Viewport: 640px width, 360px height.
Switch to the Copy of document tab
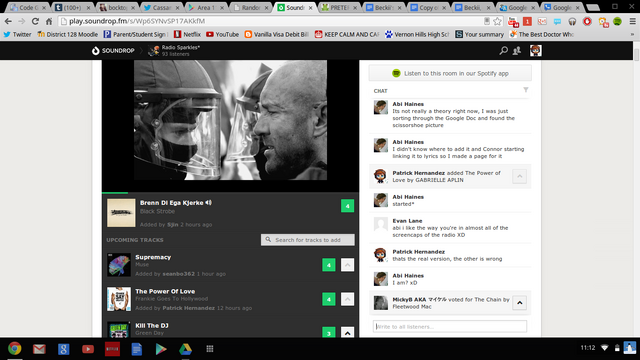428,7
